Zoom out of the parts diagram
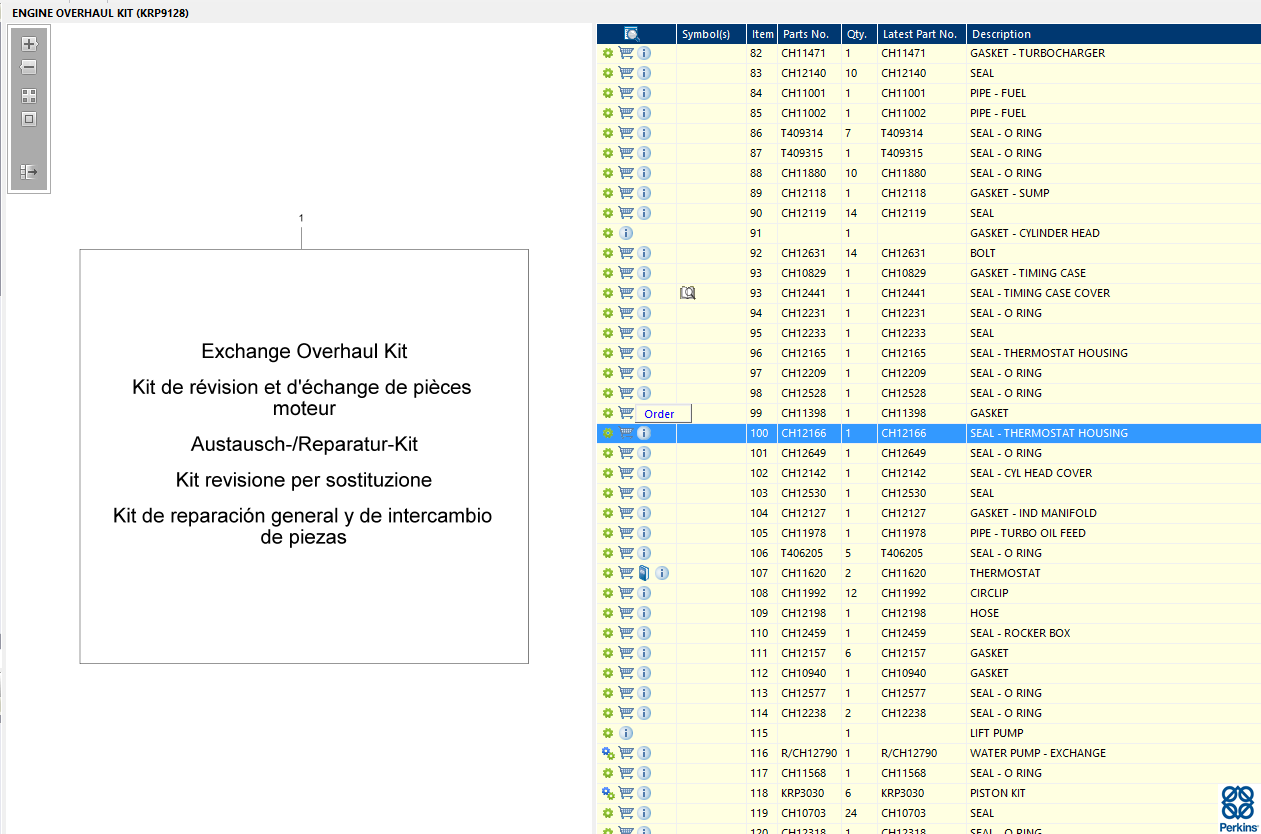Screen dimensions: 1261x834 coord(29,67)
